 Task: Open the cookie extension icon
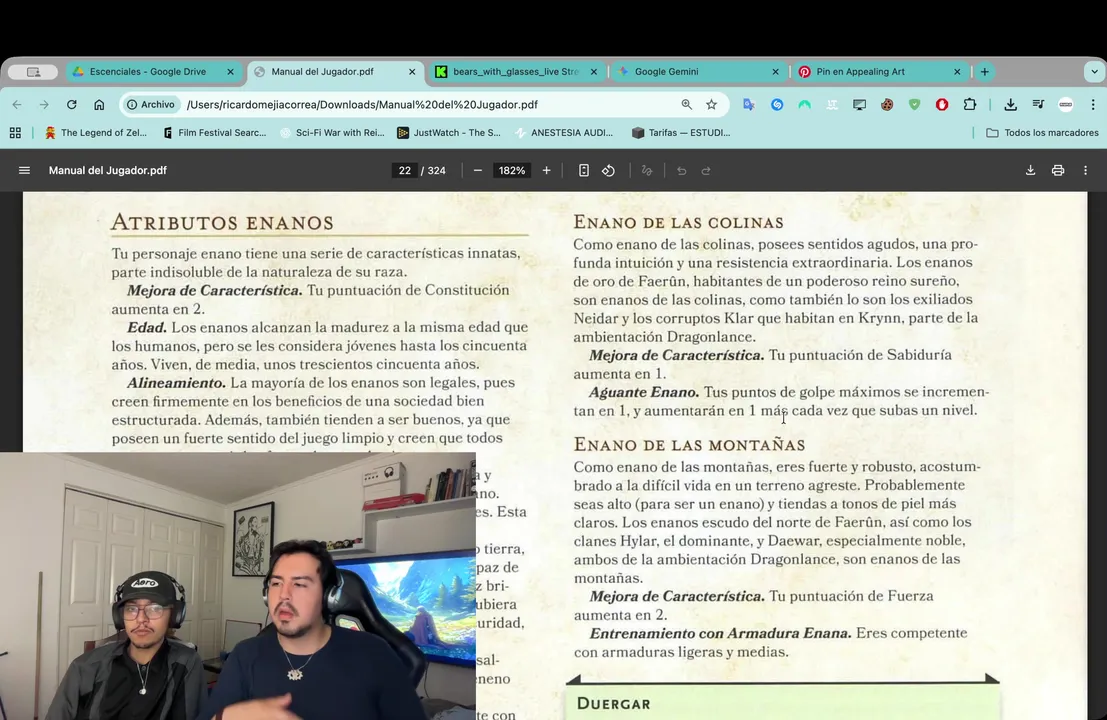887,104
